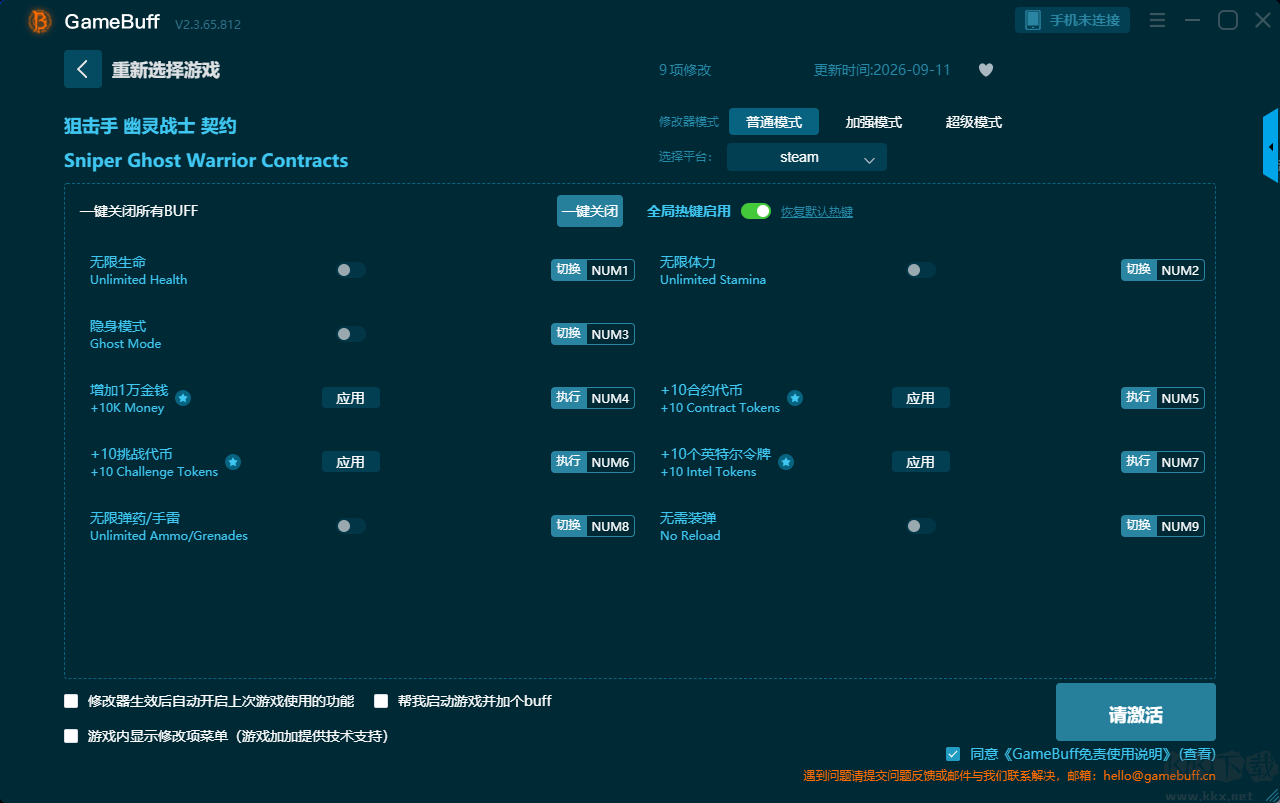Enable Unlimited Ammo/Grenades switch
This screenshot has height=803, width=1280.
pos(351,526)
